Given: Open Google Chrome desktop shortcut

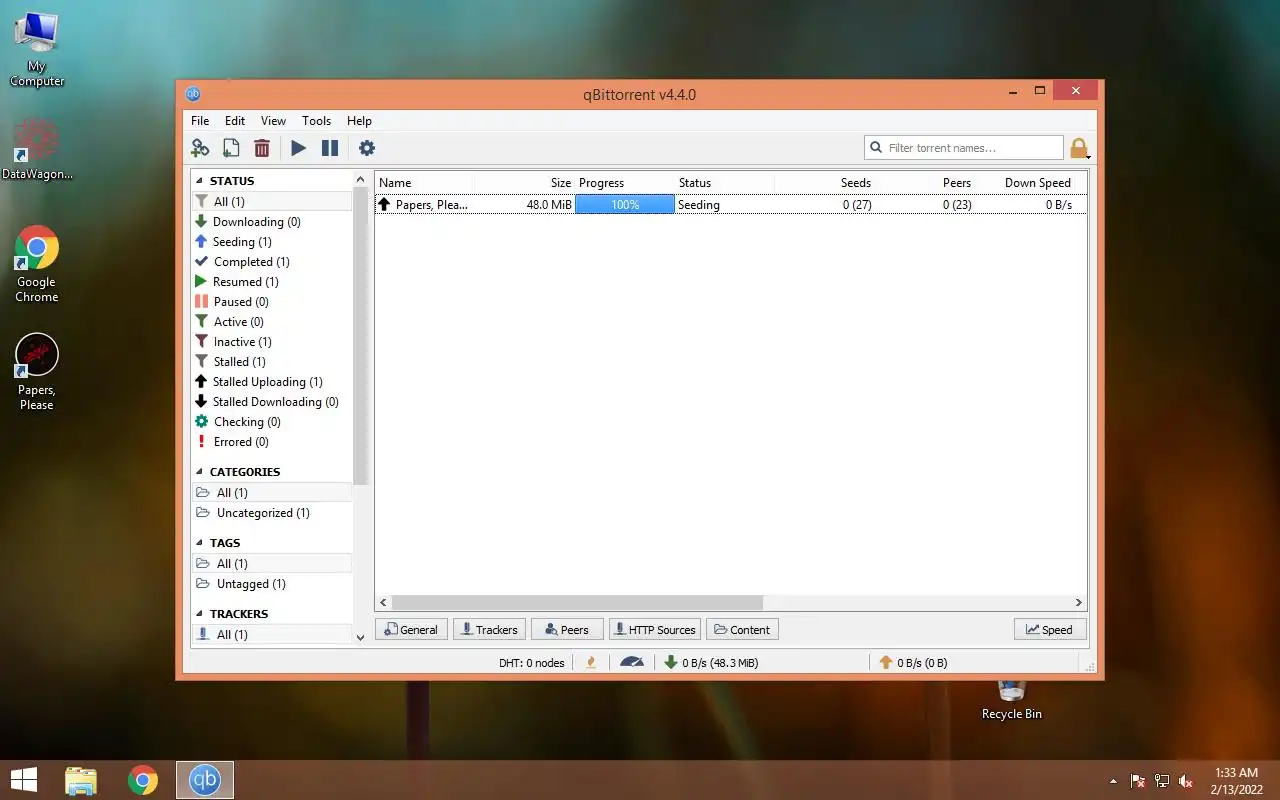Looking at the screenshot, I should pyautogui.click(x=37, y=265).
